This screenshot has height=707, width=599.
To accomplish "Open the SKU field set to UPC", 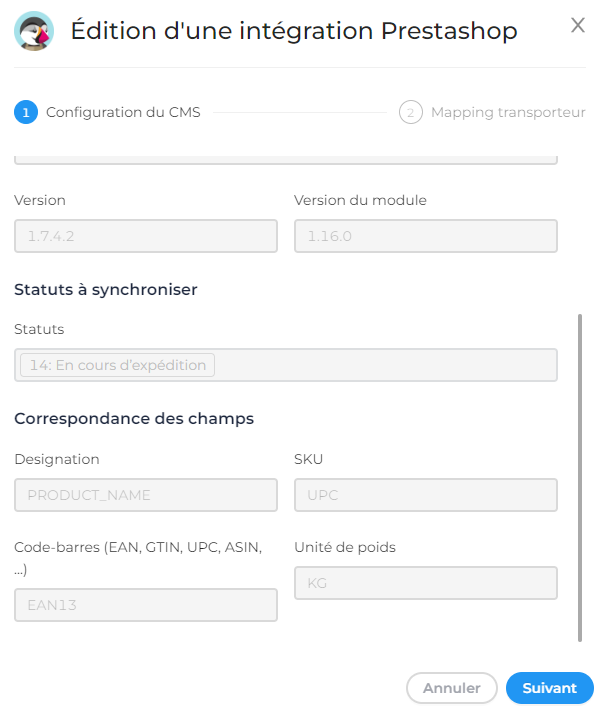I will point(426,495).
